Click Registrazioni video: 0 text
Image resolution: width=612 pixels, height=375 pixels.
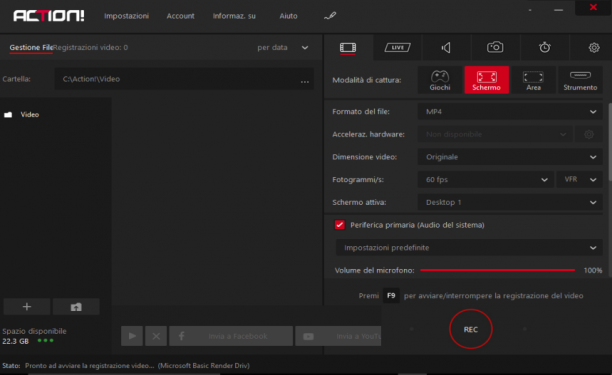tap(91, 48)
